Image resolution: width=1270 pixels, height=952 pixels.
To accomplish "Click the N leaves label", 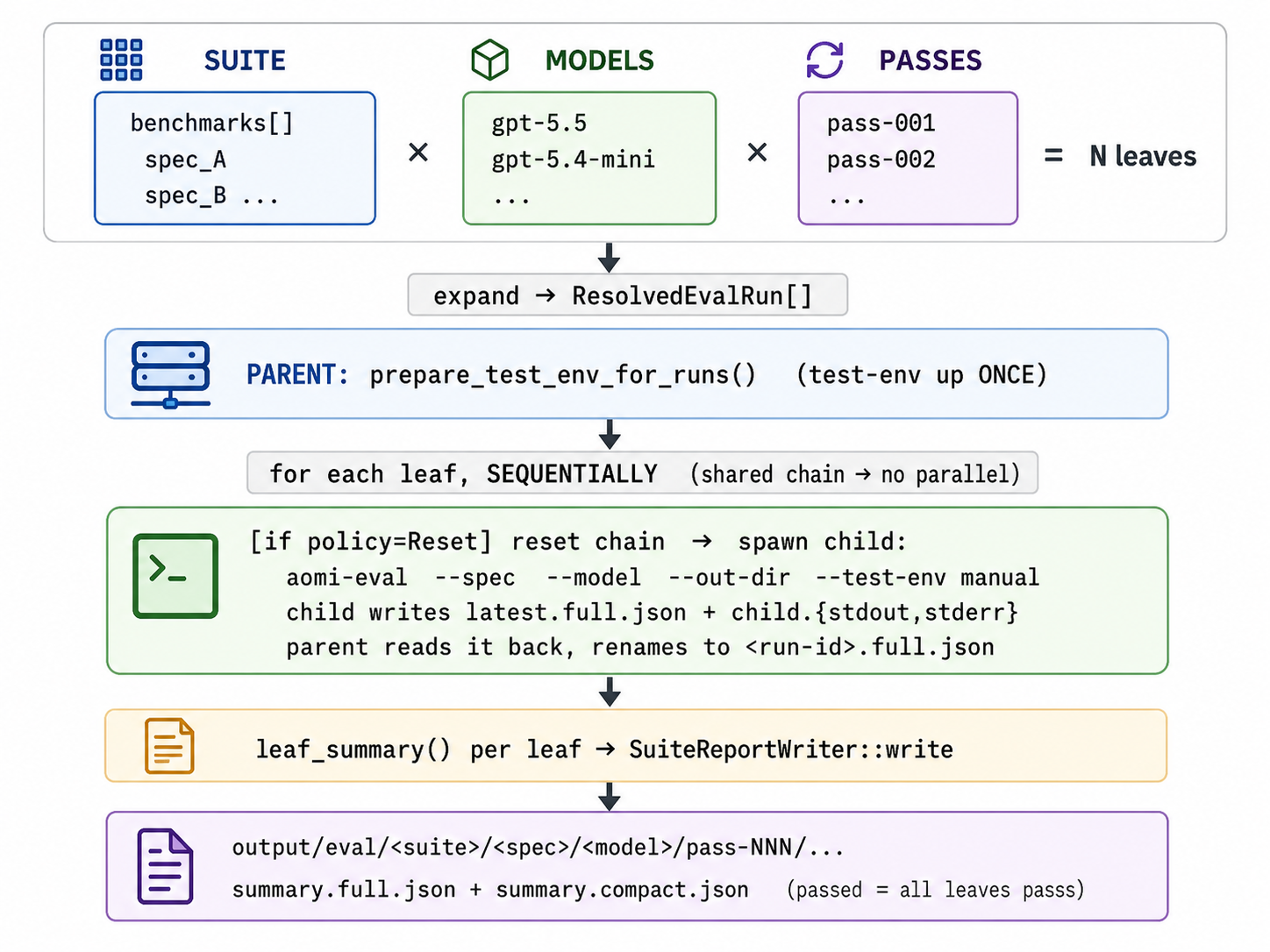I will tap(1143, 156).
